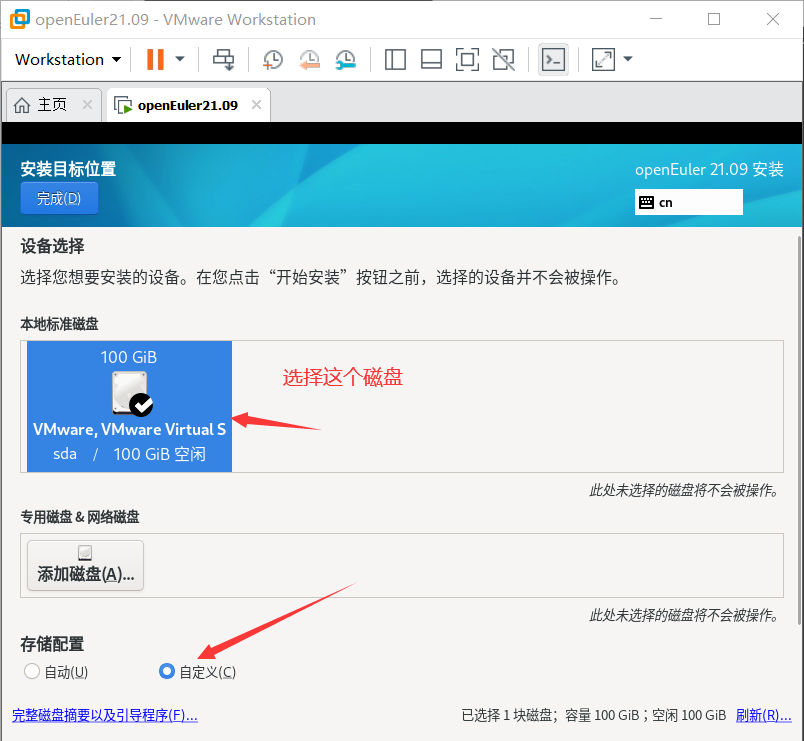Open the console view
The height and width of the screenshot is (741, 804).
[553, 59]
